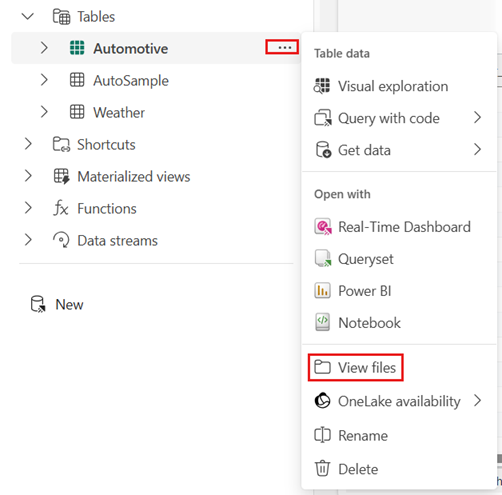Viewport: 502px width, 495px height.
Task: Click the fx Functions icon
Action: [x=61, y=208]
